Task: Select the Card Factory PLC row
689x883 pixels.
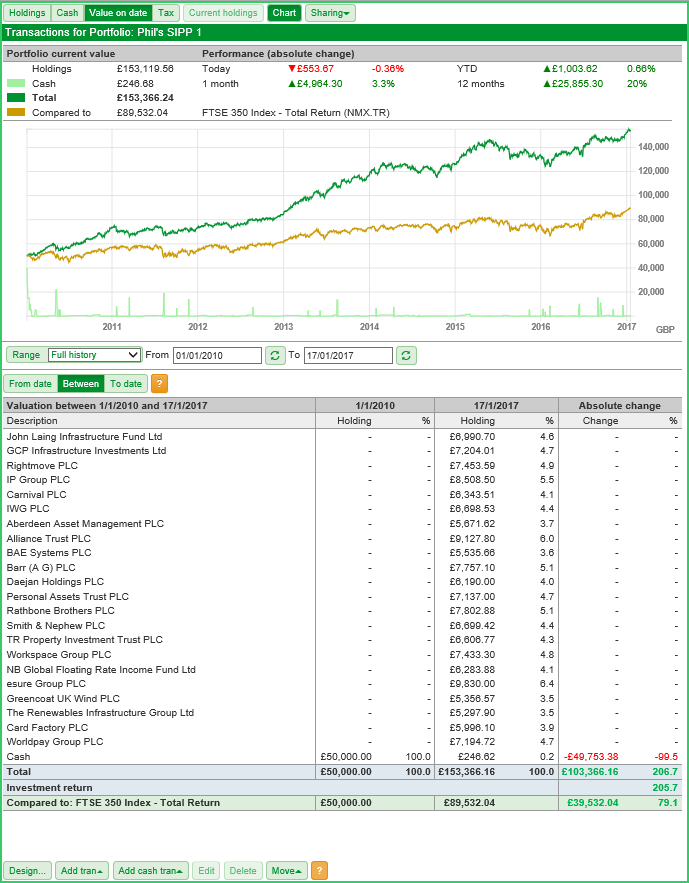Action: click(x=342, y=728)
